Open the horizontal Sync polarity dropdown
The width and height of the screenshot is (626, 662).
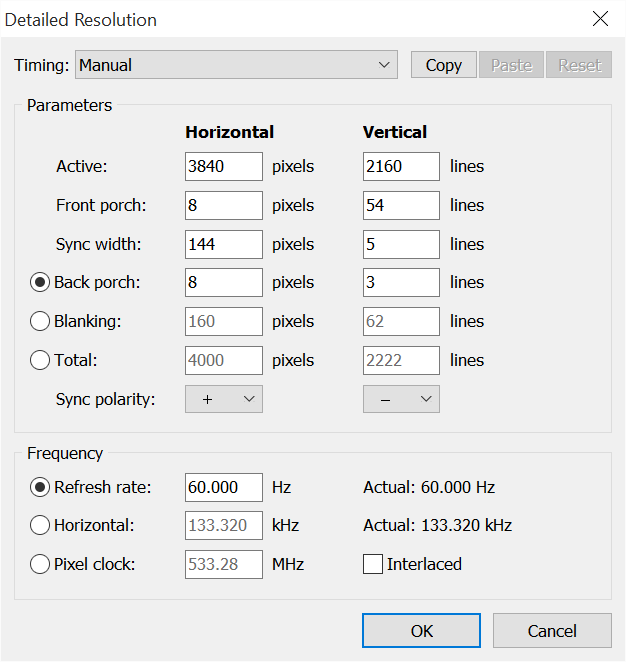tap(224, 399)
